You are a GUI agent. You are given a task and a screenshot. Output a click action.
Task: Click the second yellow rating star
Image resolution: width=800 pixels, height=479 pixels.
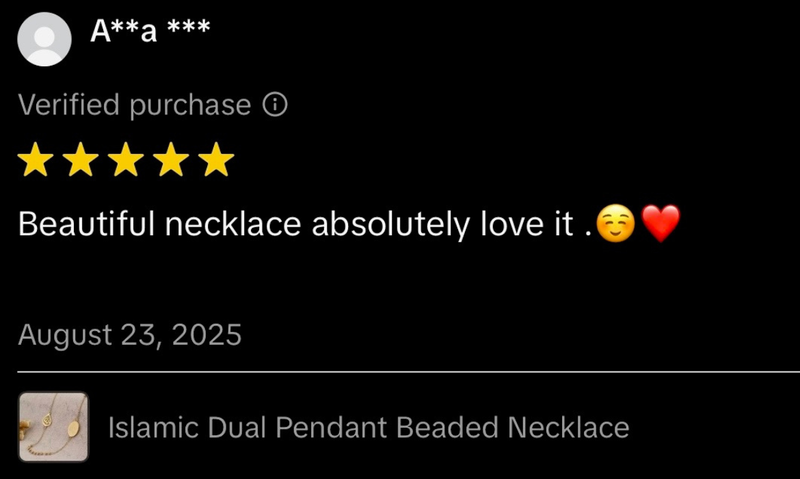[81, 159]
